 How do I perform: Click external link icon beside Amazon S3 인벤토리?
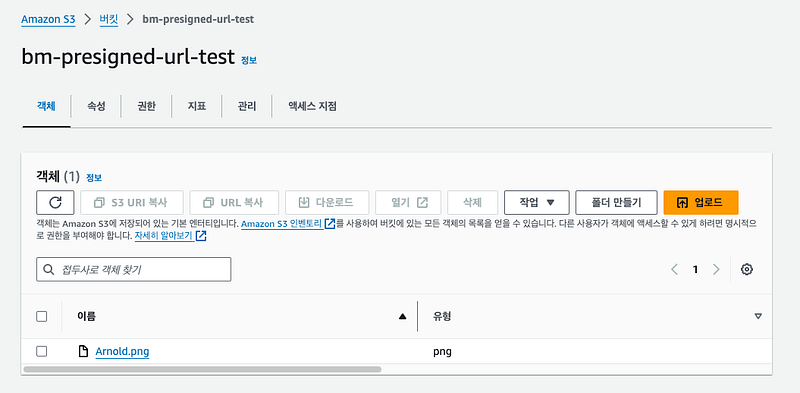point(330,224)
